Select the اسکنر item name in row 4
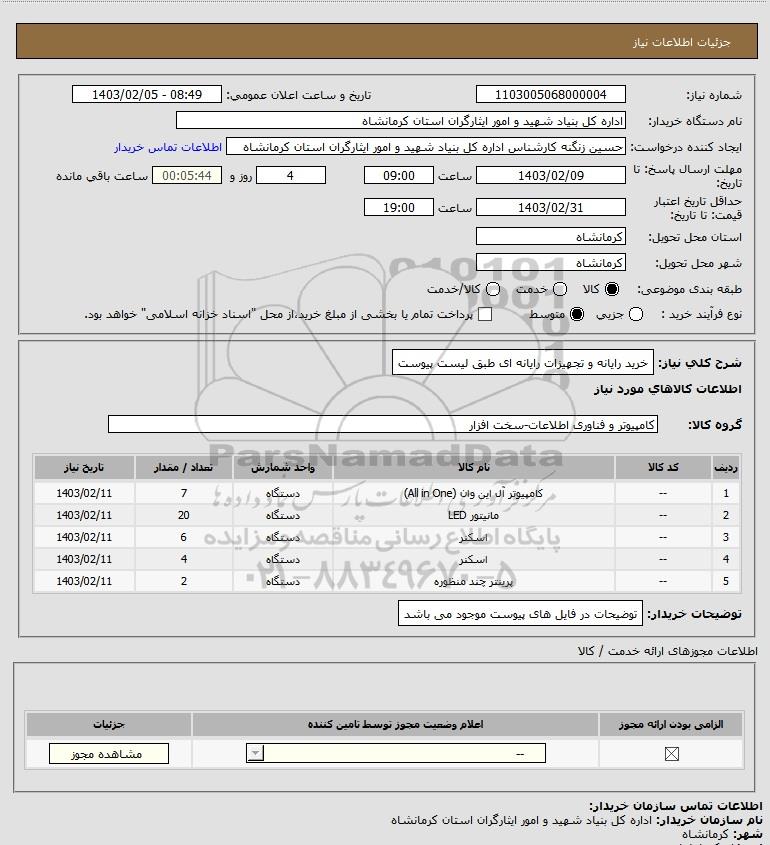The image size is (770, 845). coord(473,559)
